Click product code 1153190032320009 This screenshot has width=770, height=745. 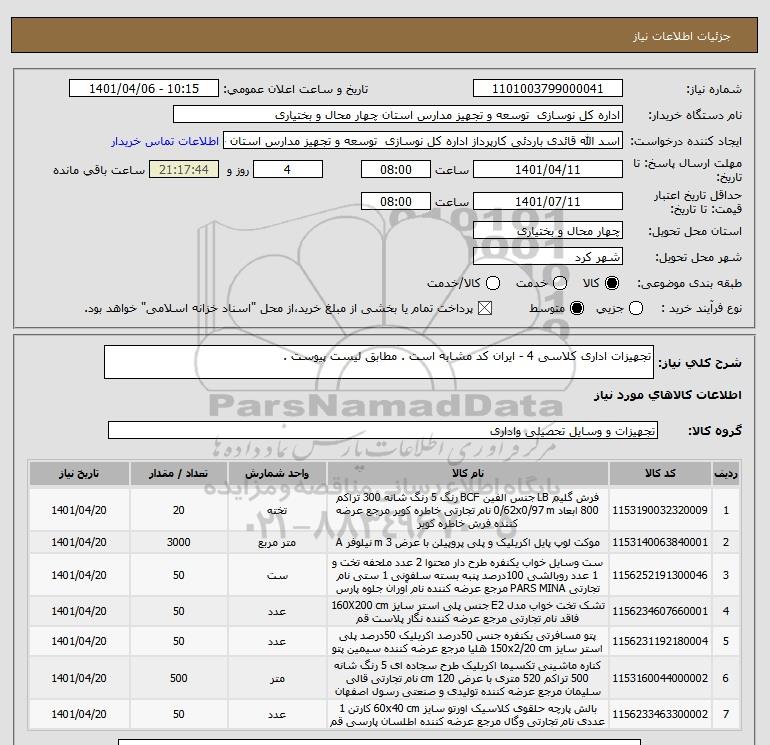[660, 510]
